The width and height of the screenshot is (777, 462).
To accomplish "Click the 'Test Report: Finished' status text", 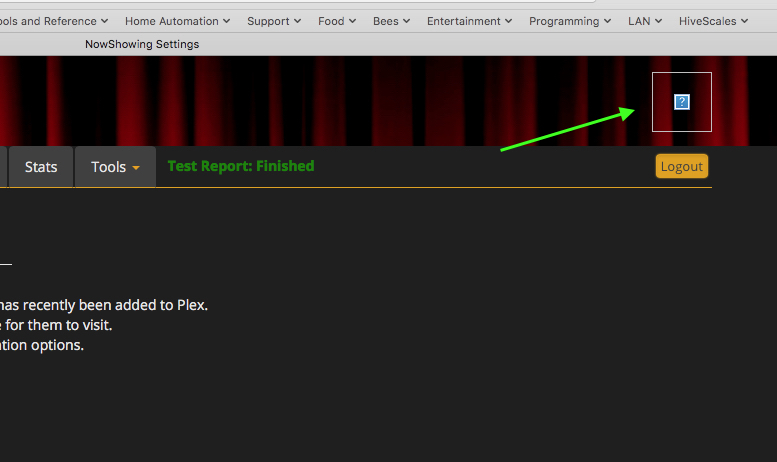I will 241,166.
